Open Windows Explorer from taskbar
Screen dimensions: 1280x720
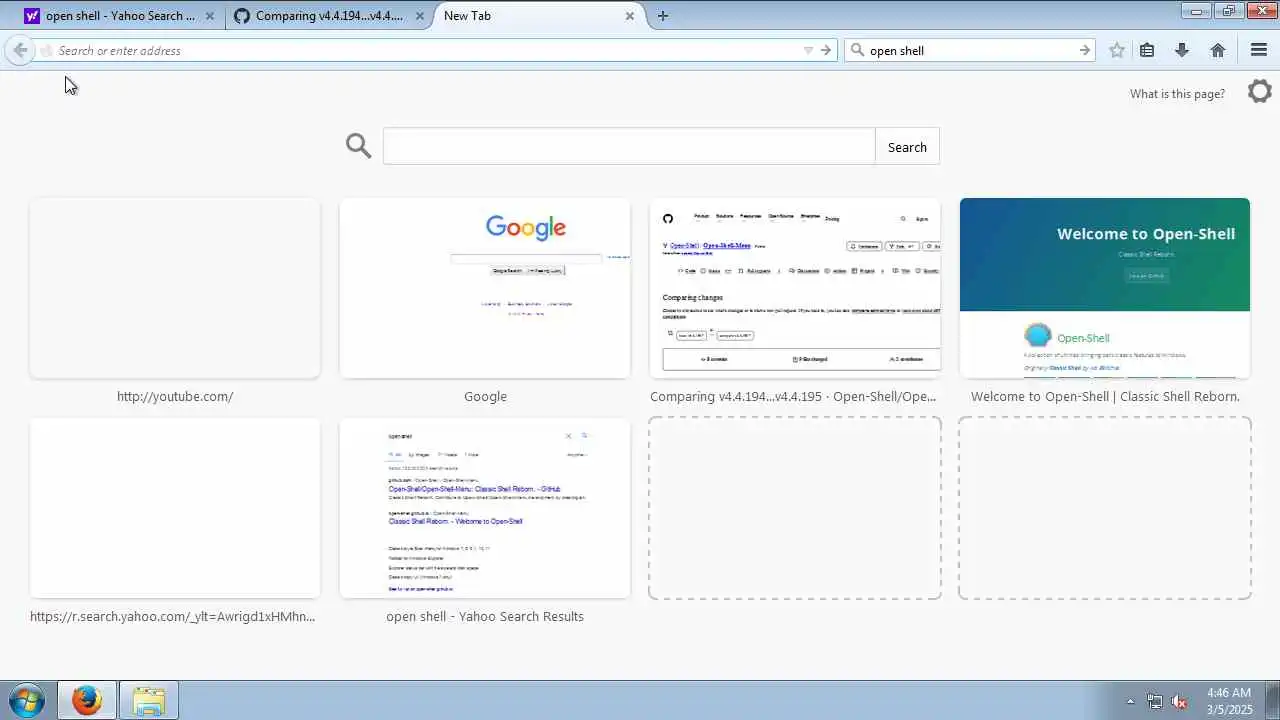pyautogui.click(x=149, y=700)
